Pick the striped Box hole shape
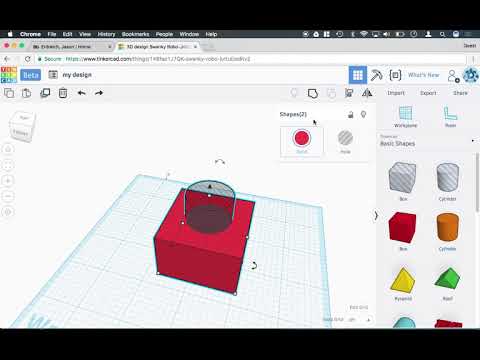 [x=403, y=177]
